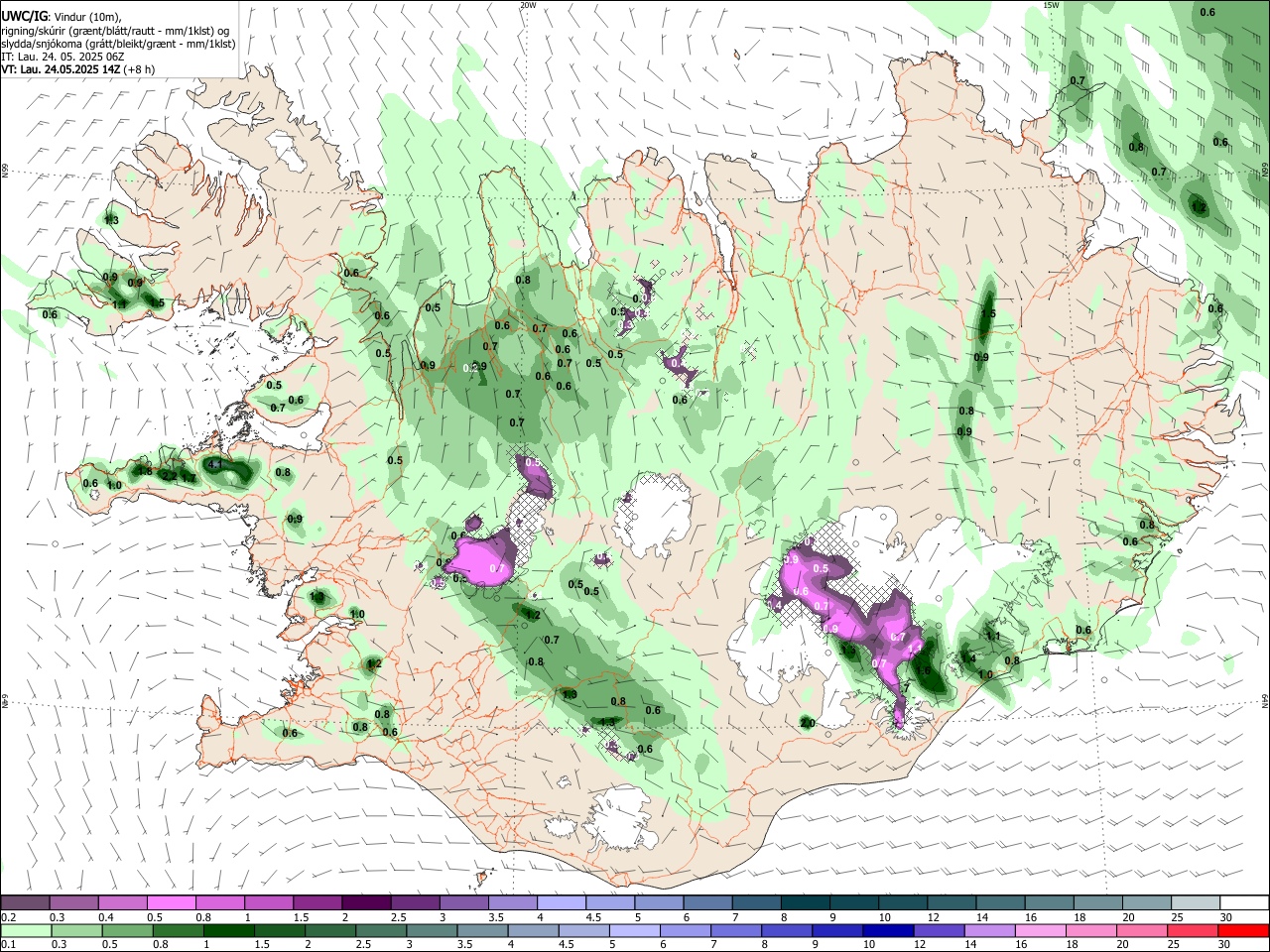Click the palest green 0.1 swatch, lower scale
Viewport: 1270px width, 952px height.
click(x=25, y=930)
